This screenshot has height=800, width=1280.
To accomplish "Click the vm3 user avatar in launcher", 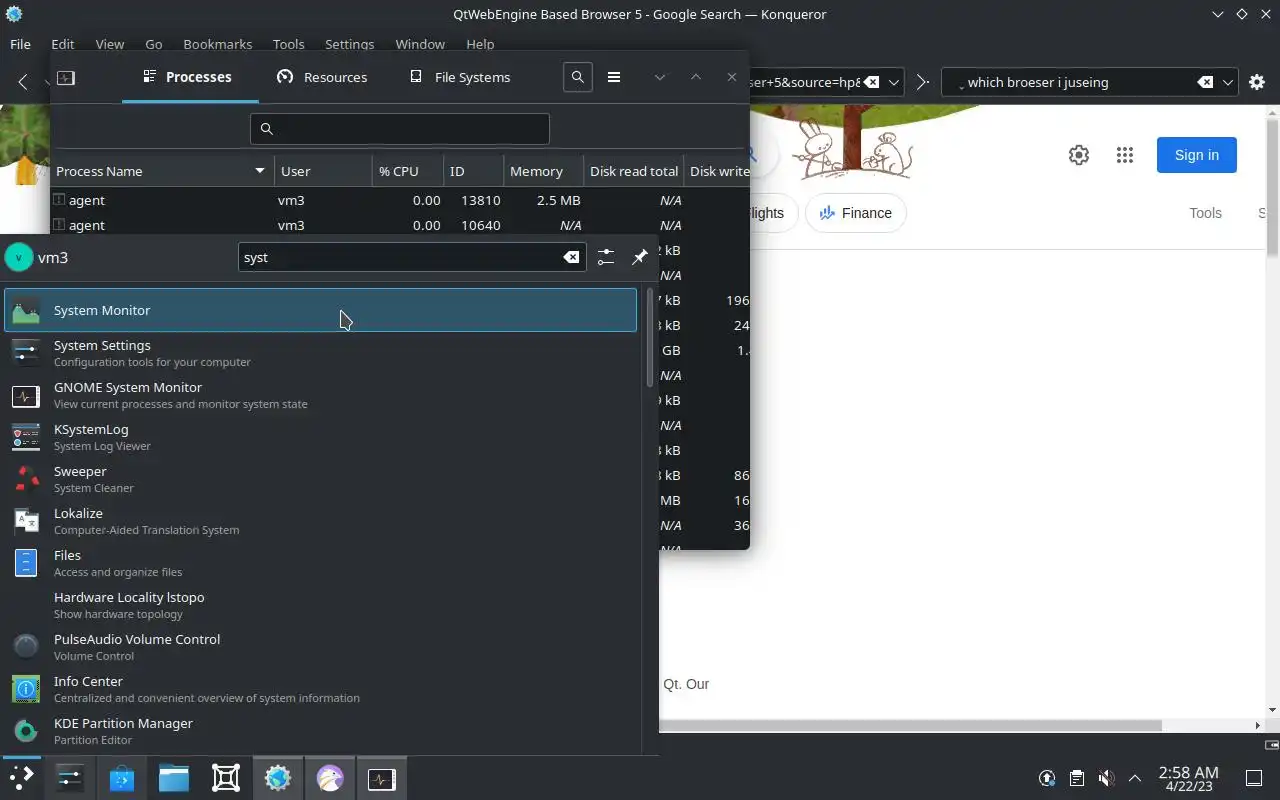I will (18, 257).
